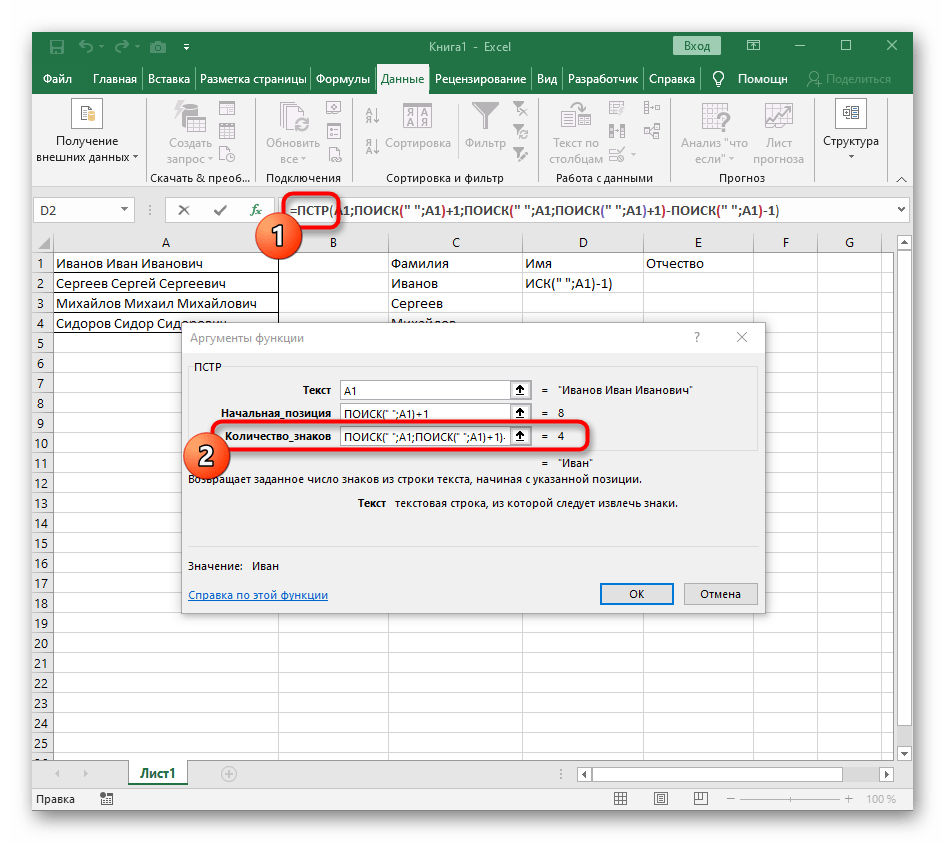This screenshot has height=843, width=945.
Task: Click the macro recording status bar icon
Action: pos(107,799)
